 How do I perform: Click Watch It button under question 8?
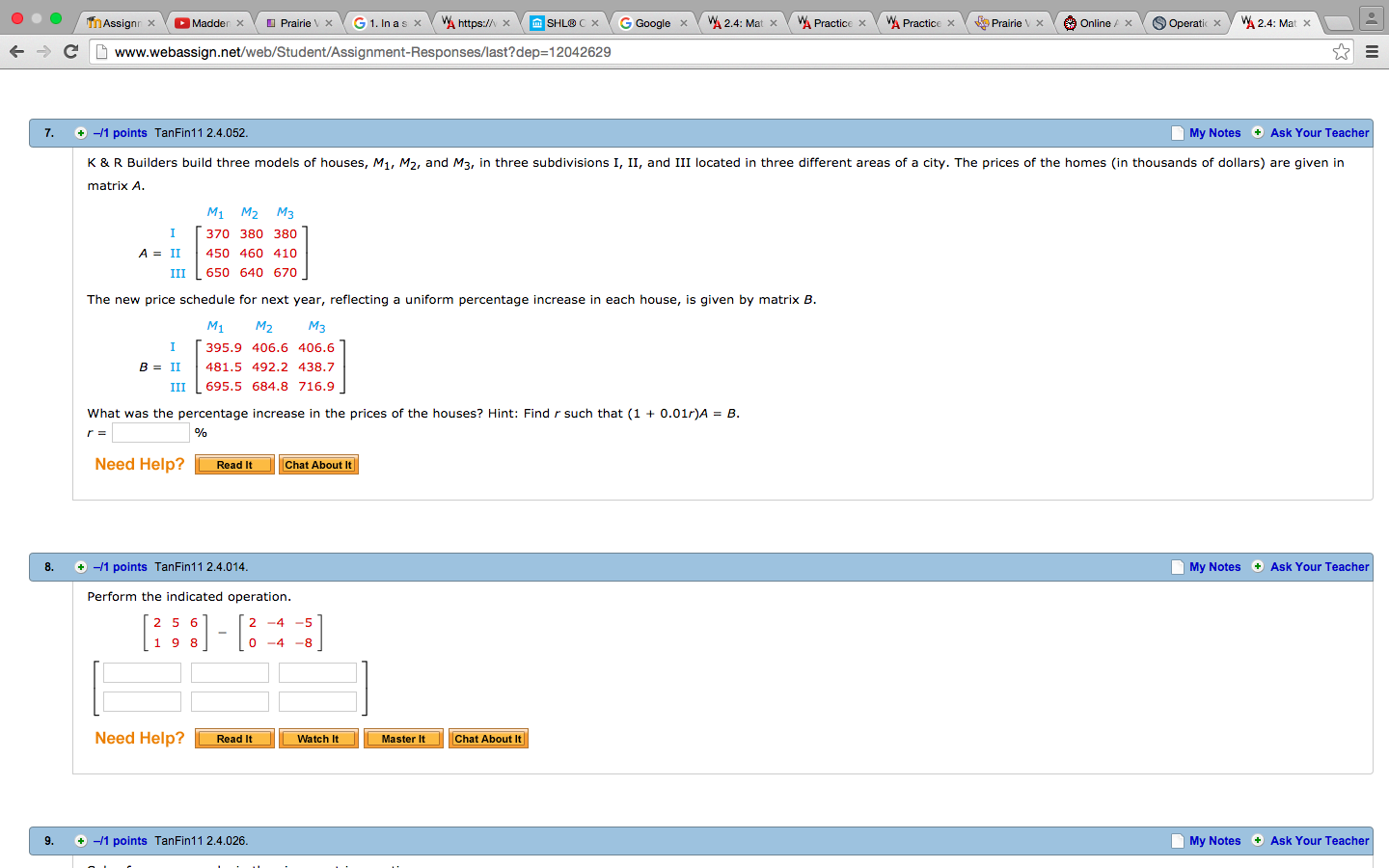pyautogui.click(x=318, y=739)
